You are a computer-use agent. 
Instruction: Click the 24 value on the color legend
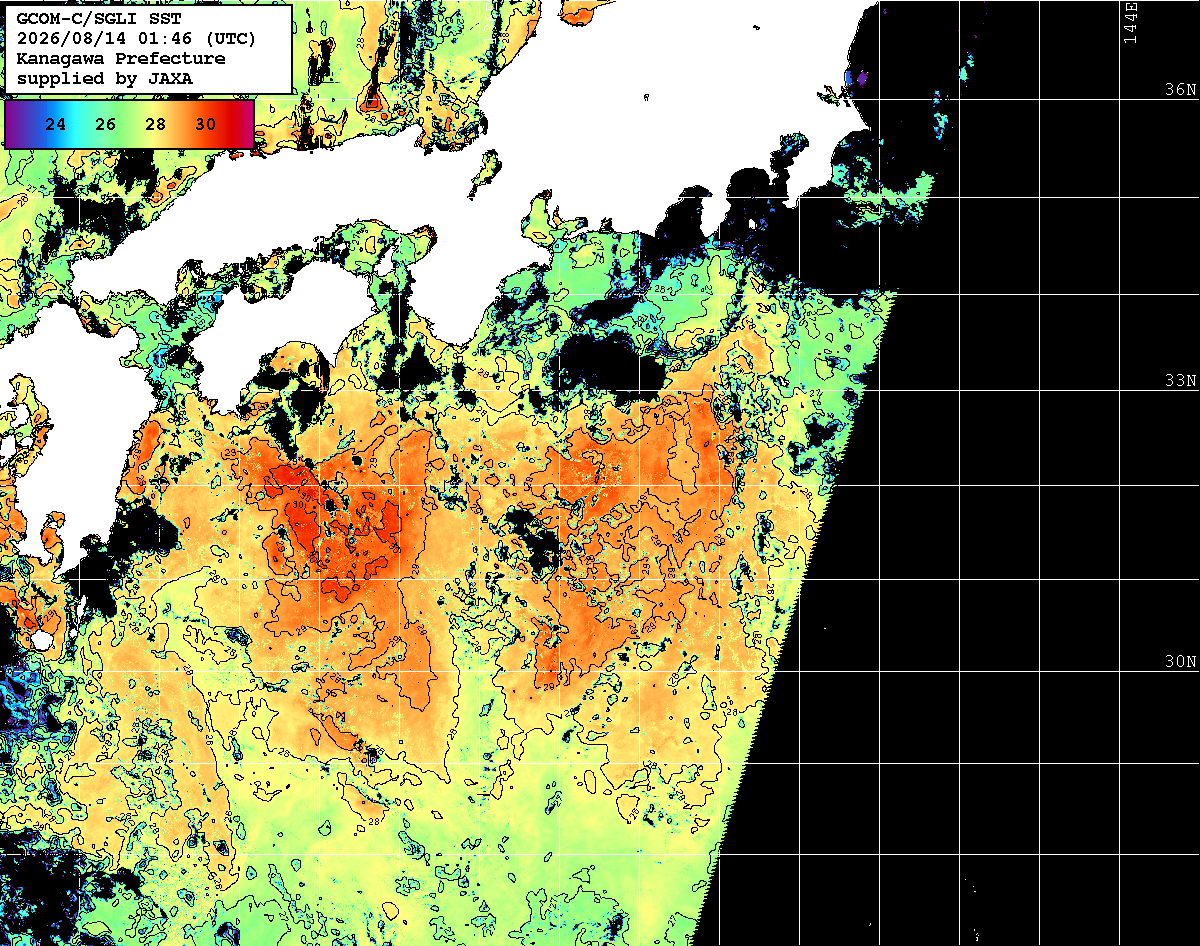click(x=57, y=125)
